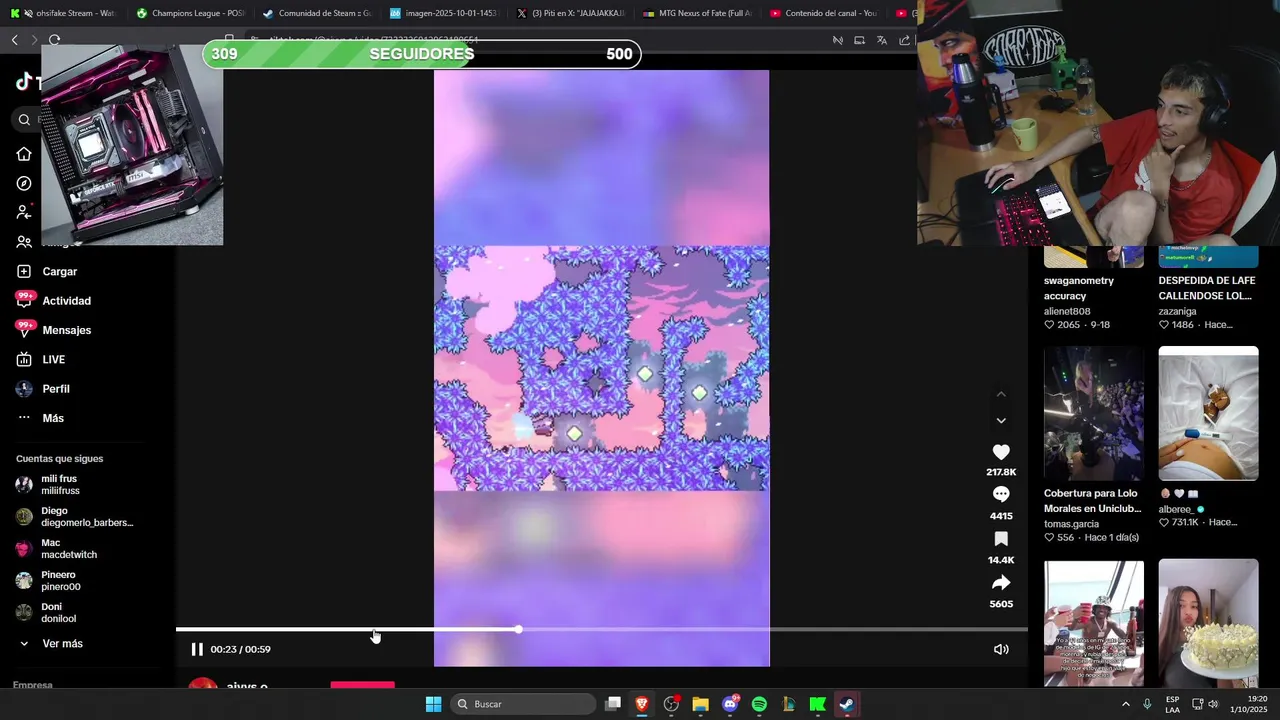Expand Ver más followed accounts
1280x720 pixels.
click(x=50, y=644)
